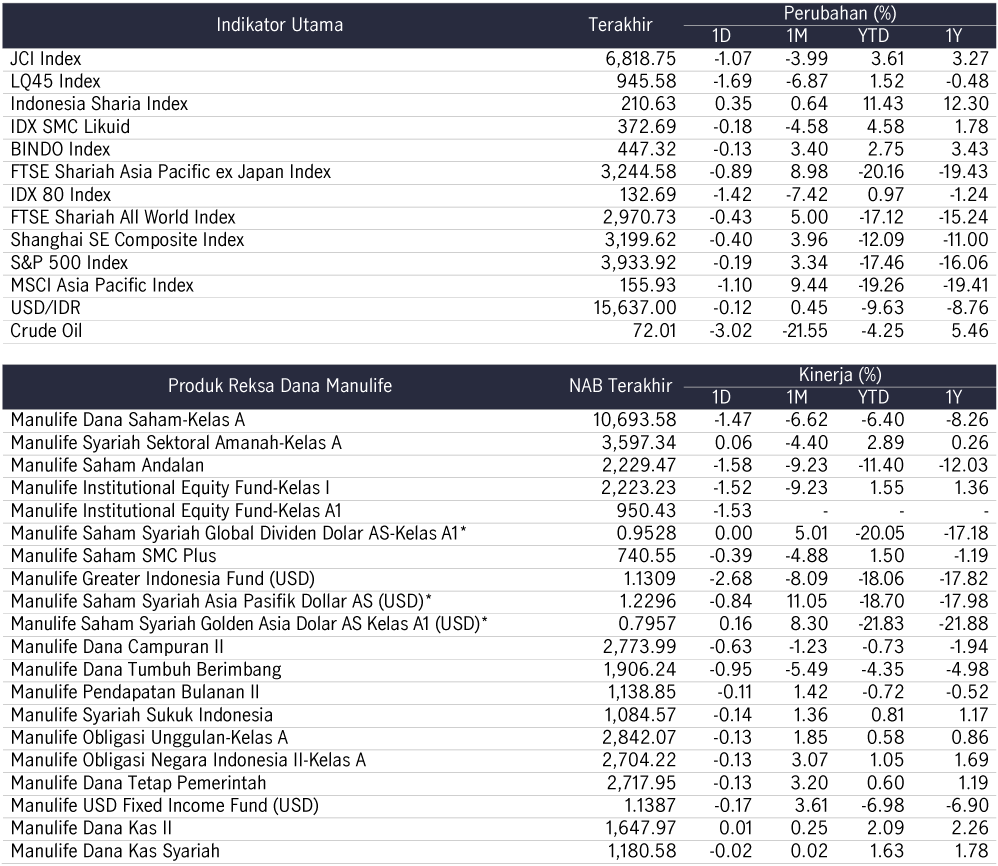Select USD Fixed Income NAB 1.1387
Image resolution: width=998 pixels, height=866 pixels.
coord(650,806)
